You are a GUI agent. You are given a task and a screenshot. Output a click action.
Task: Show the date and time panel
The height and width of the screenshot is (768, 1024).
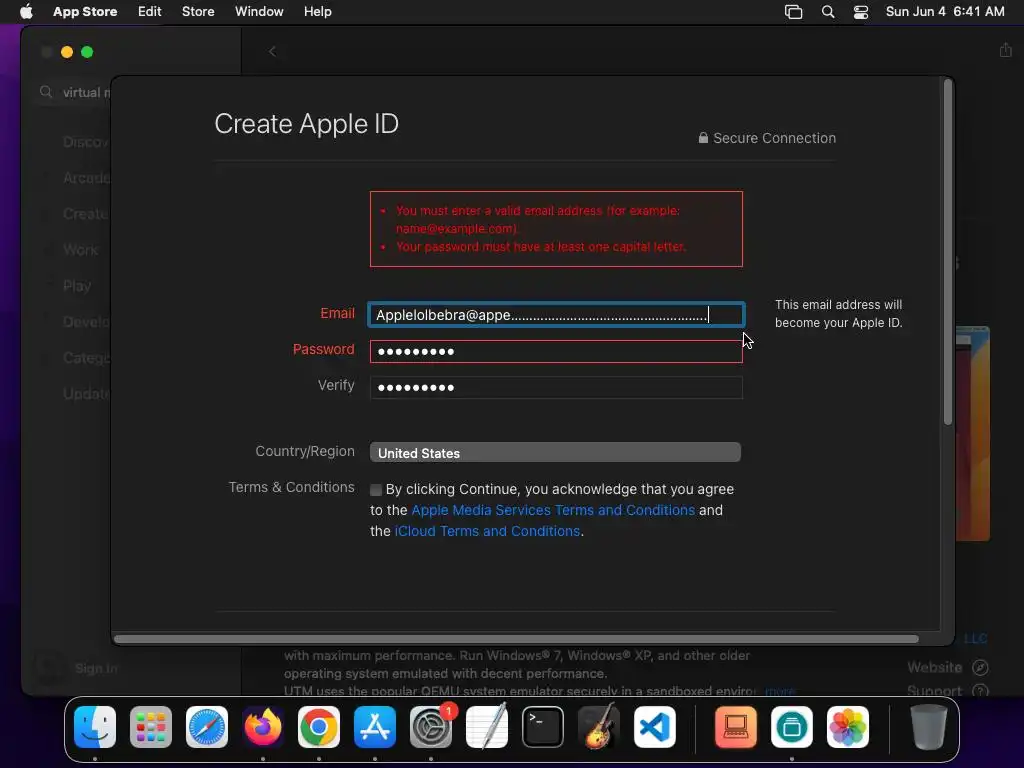point(945,11)
